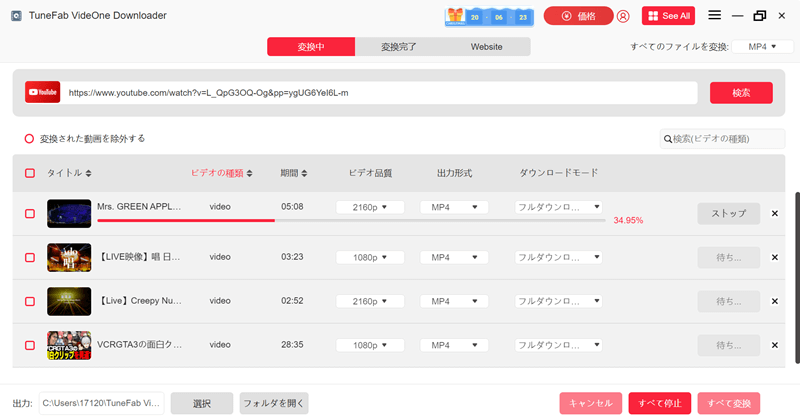
Task: Open MP4 format dropdown for 【LIVE映像】唱
Action: coord(454,257)
